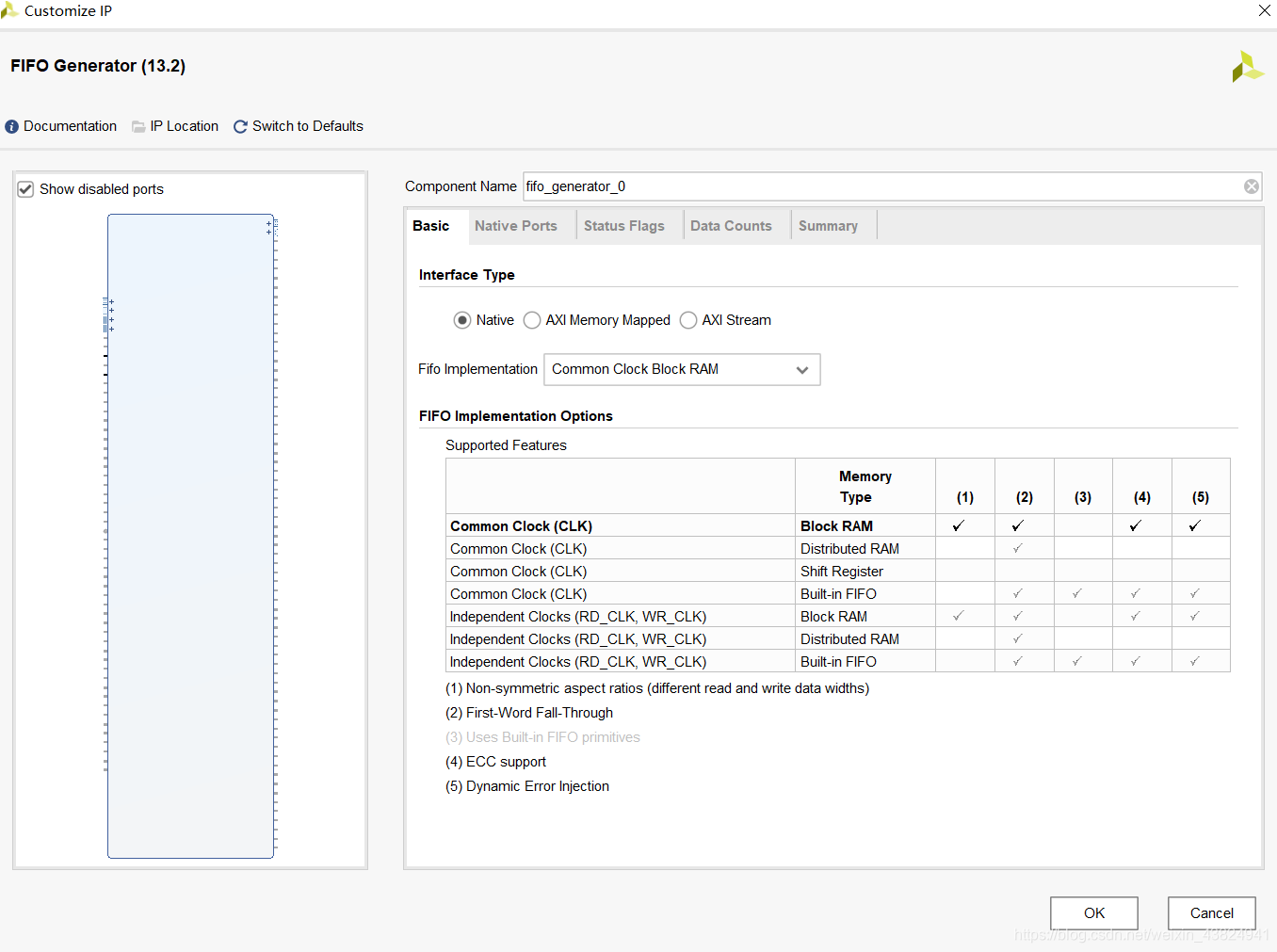Click the Switch to Defaults link
The image size is (1277, 952).
(308, 126)
